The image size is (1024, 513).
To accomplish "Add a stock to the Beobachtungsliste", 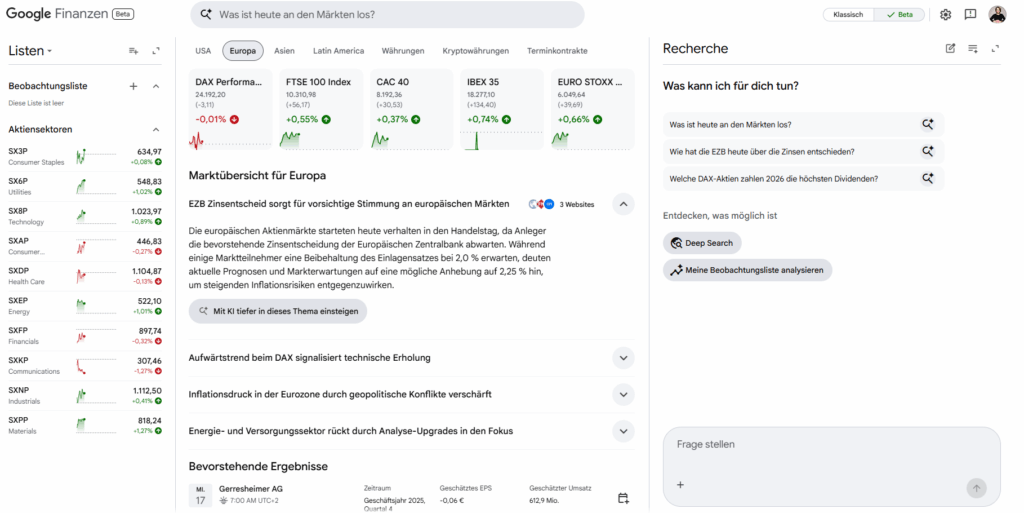I will [x=133, y=86].
